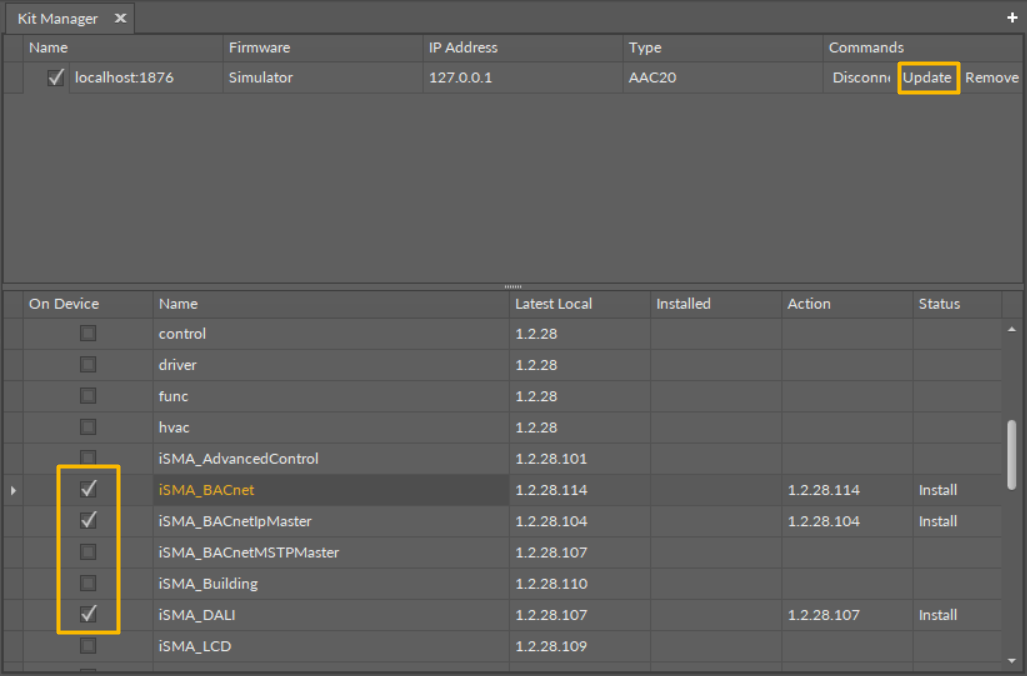Click the panel splitter grip handle
This screenshot has height=676, width=1027.
(513, 287)
